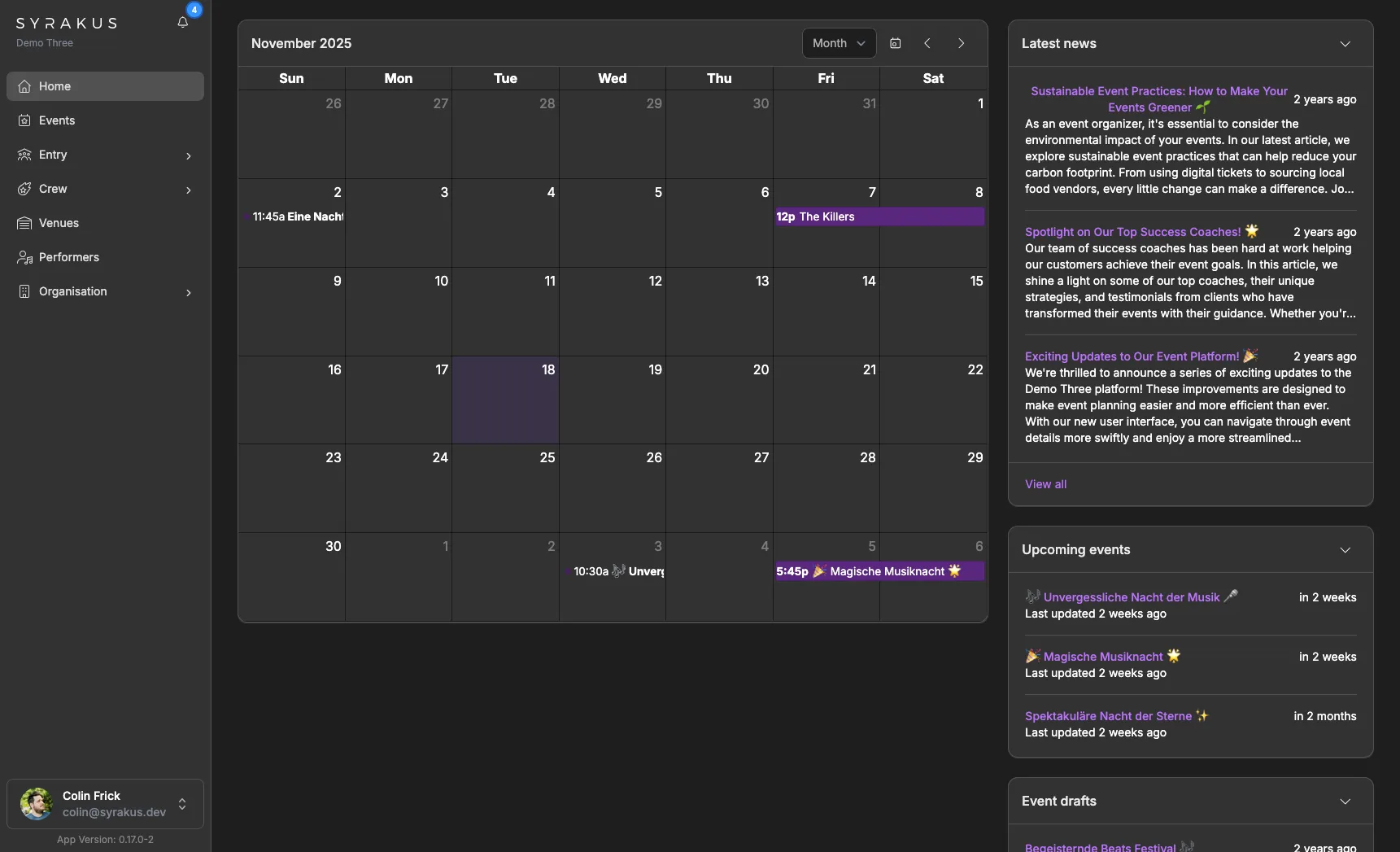Go to next month arrow
This screenshot has height=852, width=1400.
[x=961, y=43]
